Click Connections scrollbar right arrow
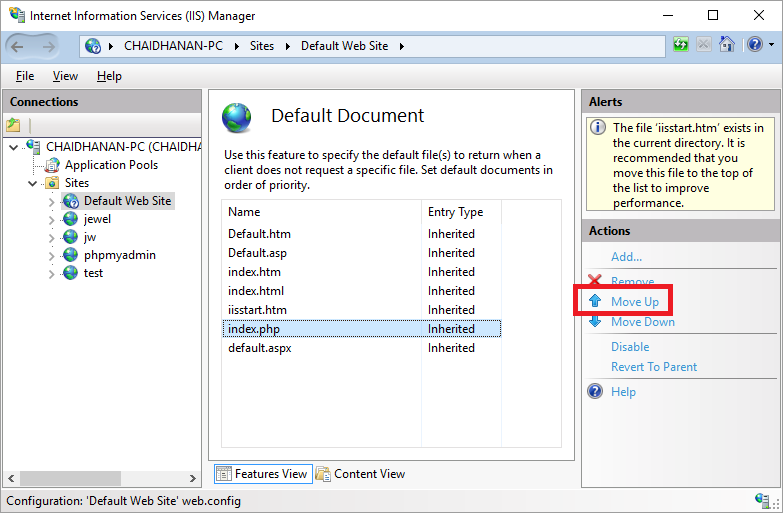This screenshot has height=513, width=783. coord(193,478)
